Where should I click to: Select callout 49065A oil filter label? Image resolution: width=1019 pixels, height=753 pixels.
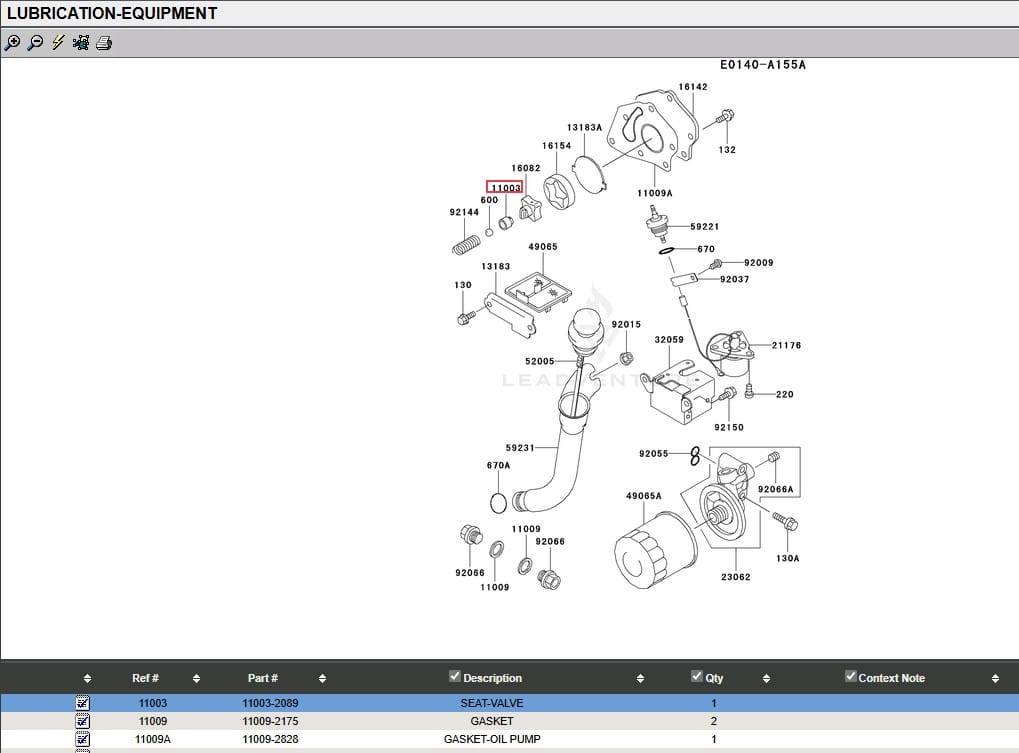click(x=643, y=496)
